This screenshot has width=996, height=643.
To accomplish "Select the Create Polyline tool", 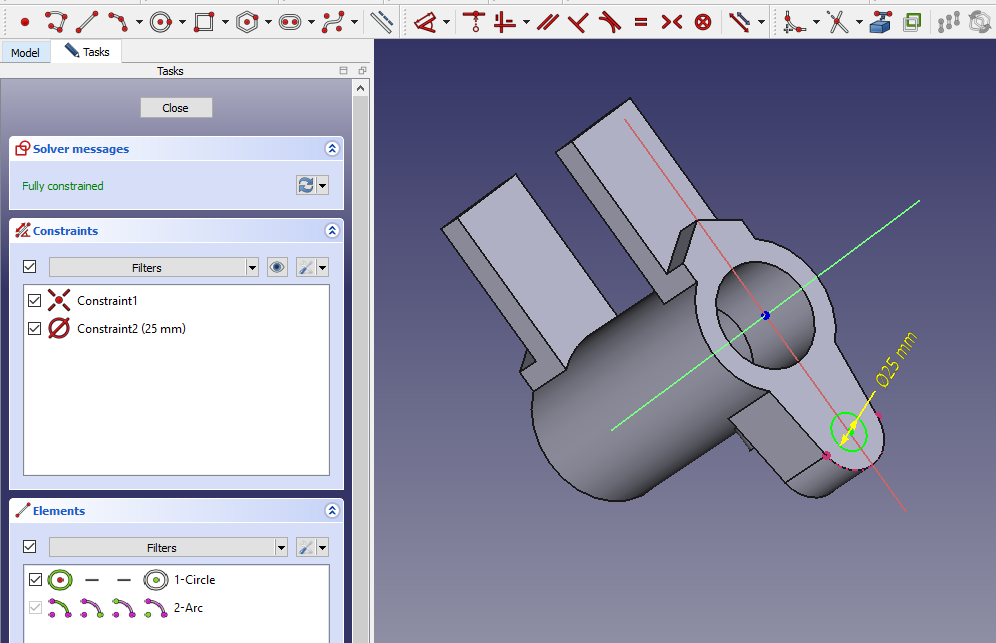I will tap(56, 21).
